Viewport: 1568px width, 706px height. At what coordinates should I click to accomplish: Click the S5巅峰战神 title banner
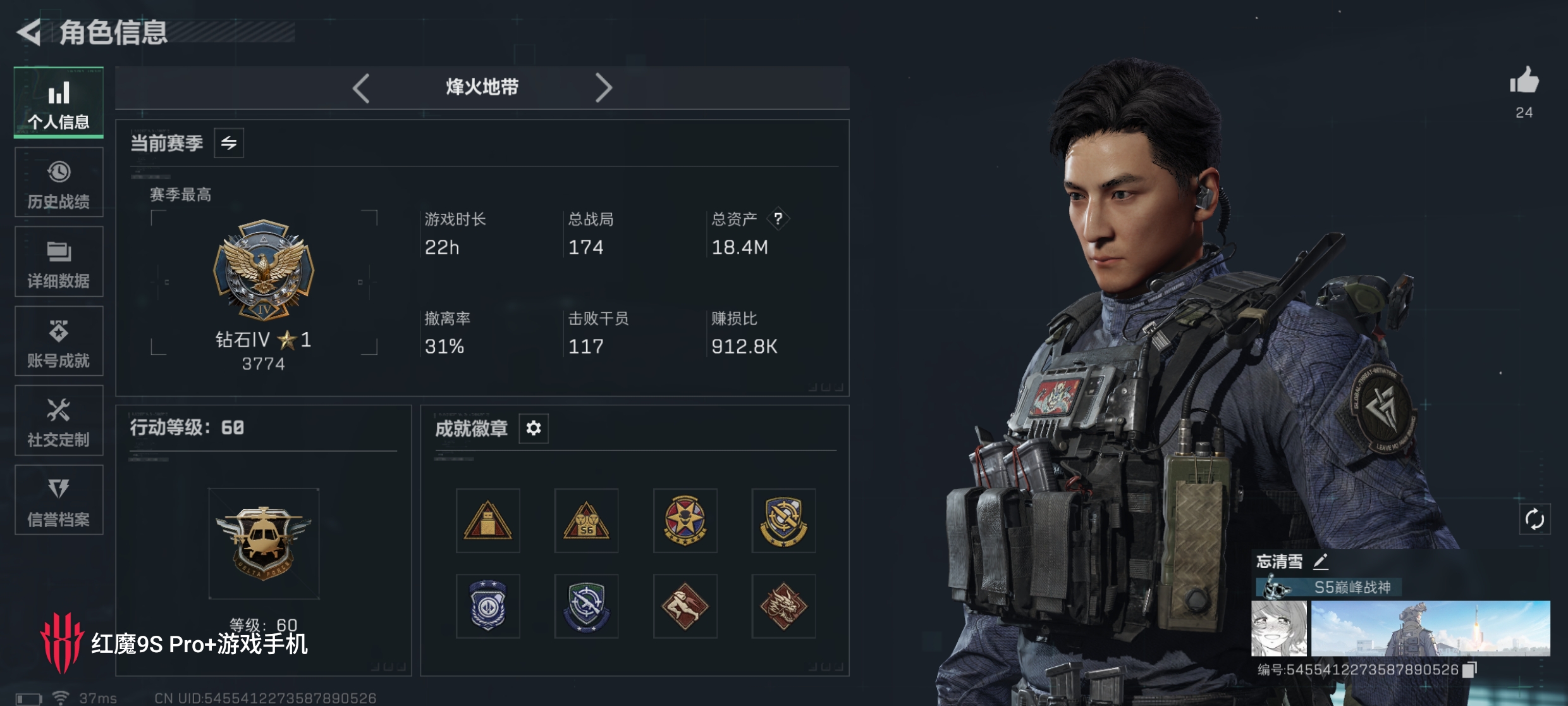click(x=1328, y=587)
